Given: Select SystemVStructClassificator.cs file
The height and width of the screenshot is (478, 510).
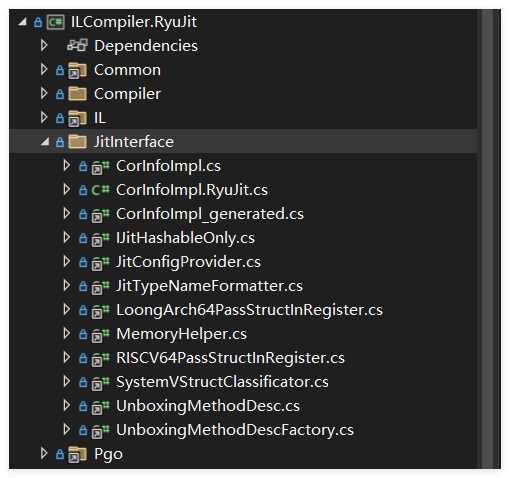Looking at the screenshot, I should 222,382.
